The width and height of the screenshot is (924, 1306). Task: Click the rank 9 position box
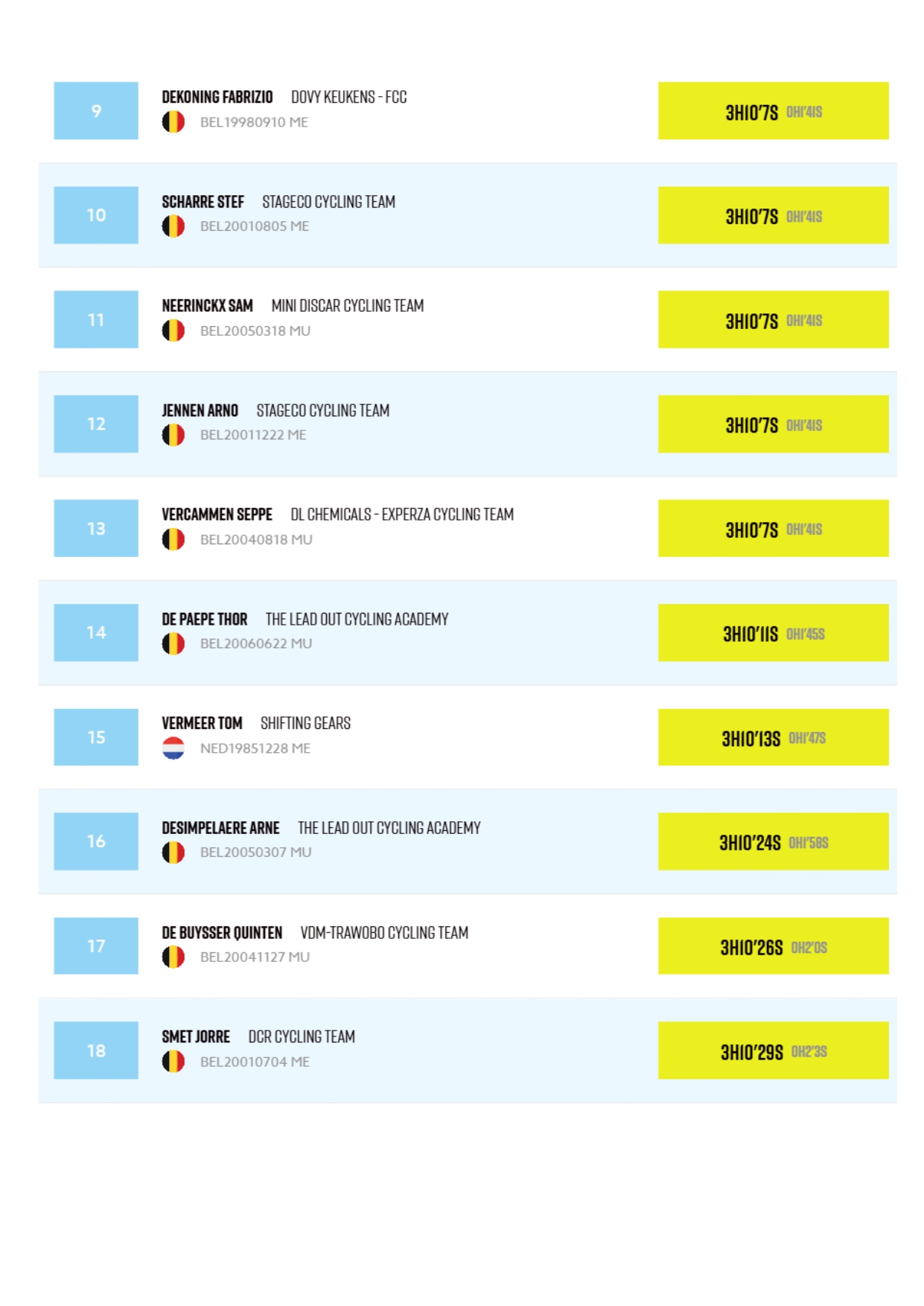pyautogui.click(x=96, y=111)
